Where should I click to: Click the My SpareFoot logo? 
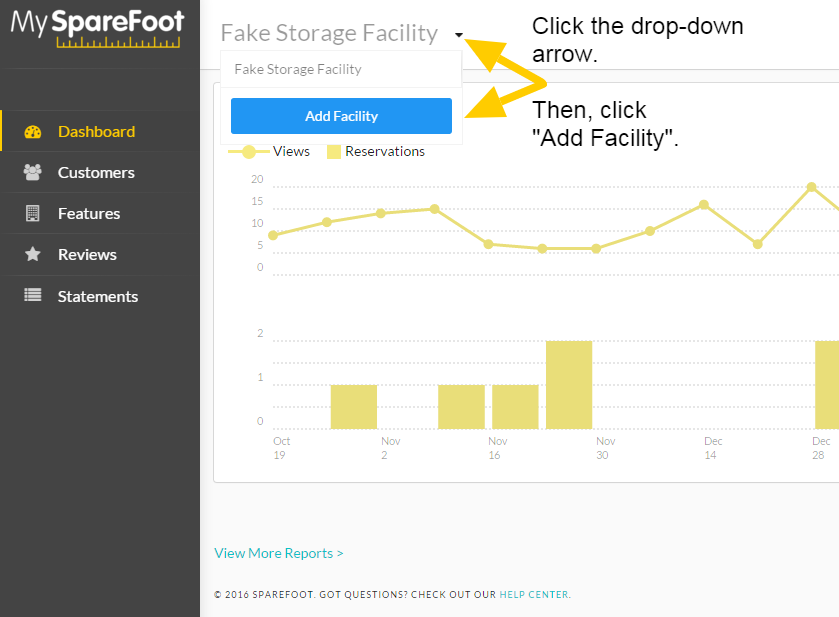tap(97, 28)
